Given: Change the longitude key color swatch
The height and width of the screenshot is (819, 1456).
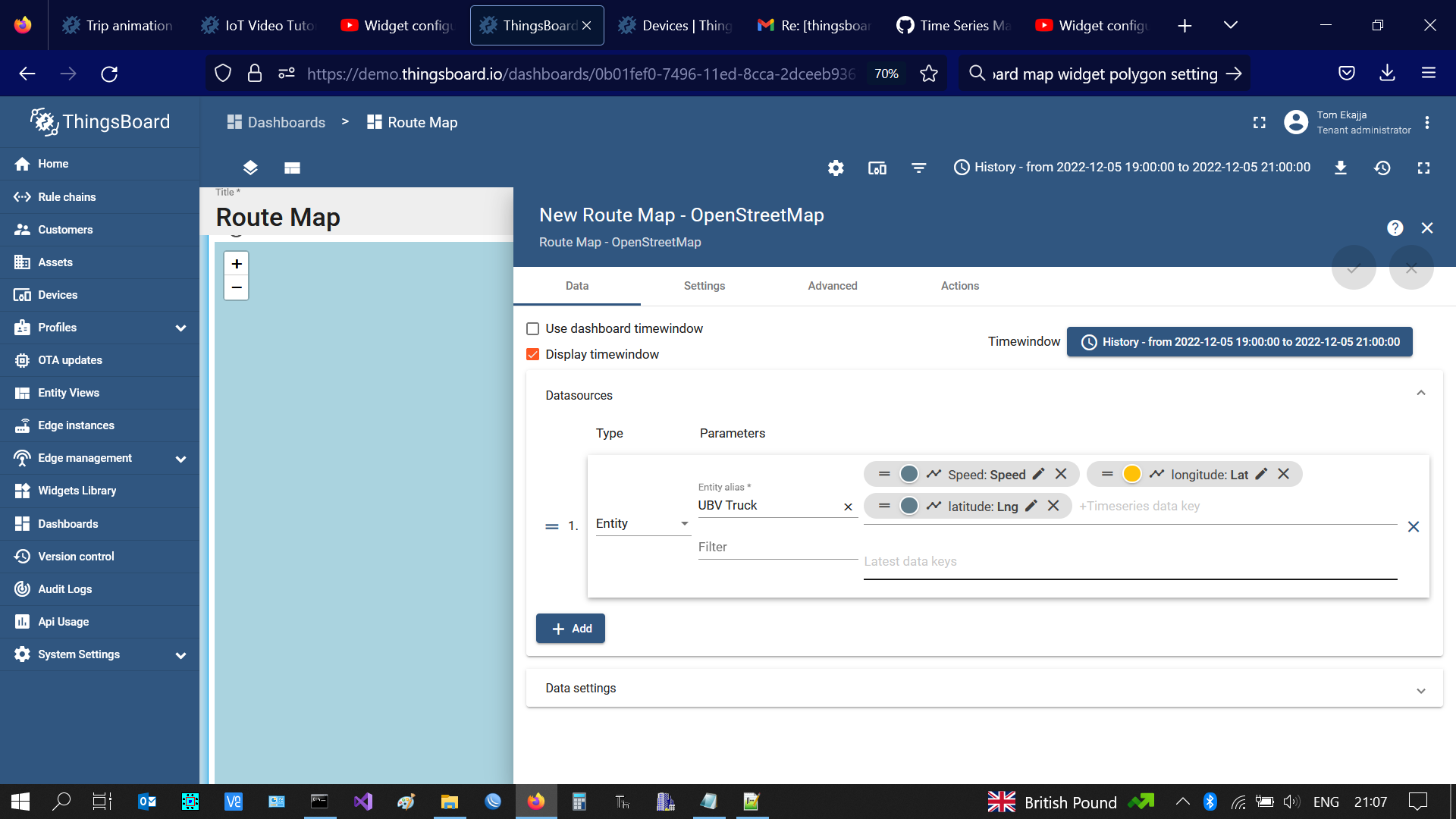Looking at the screenshot, I should click(x=1132, y=473).
